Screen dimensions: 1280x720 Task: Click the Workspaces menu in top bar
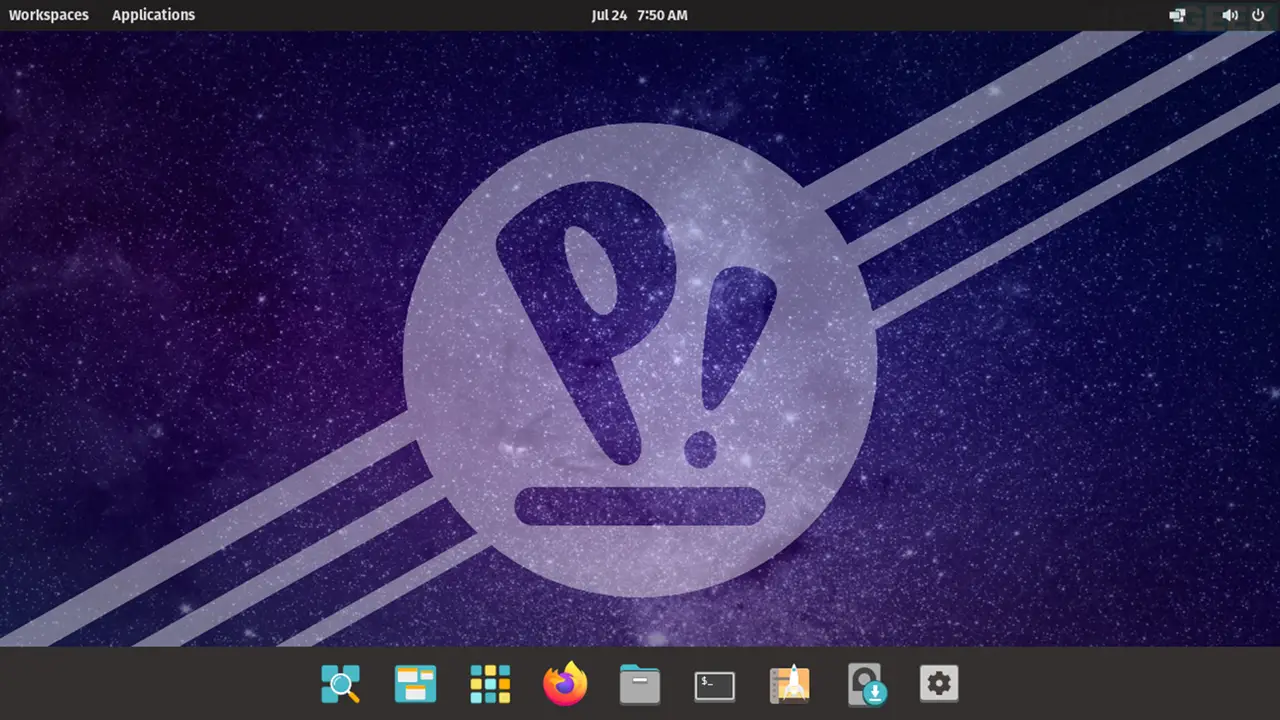coord(49,15)
